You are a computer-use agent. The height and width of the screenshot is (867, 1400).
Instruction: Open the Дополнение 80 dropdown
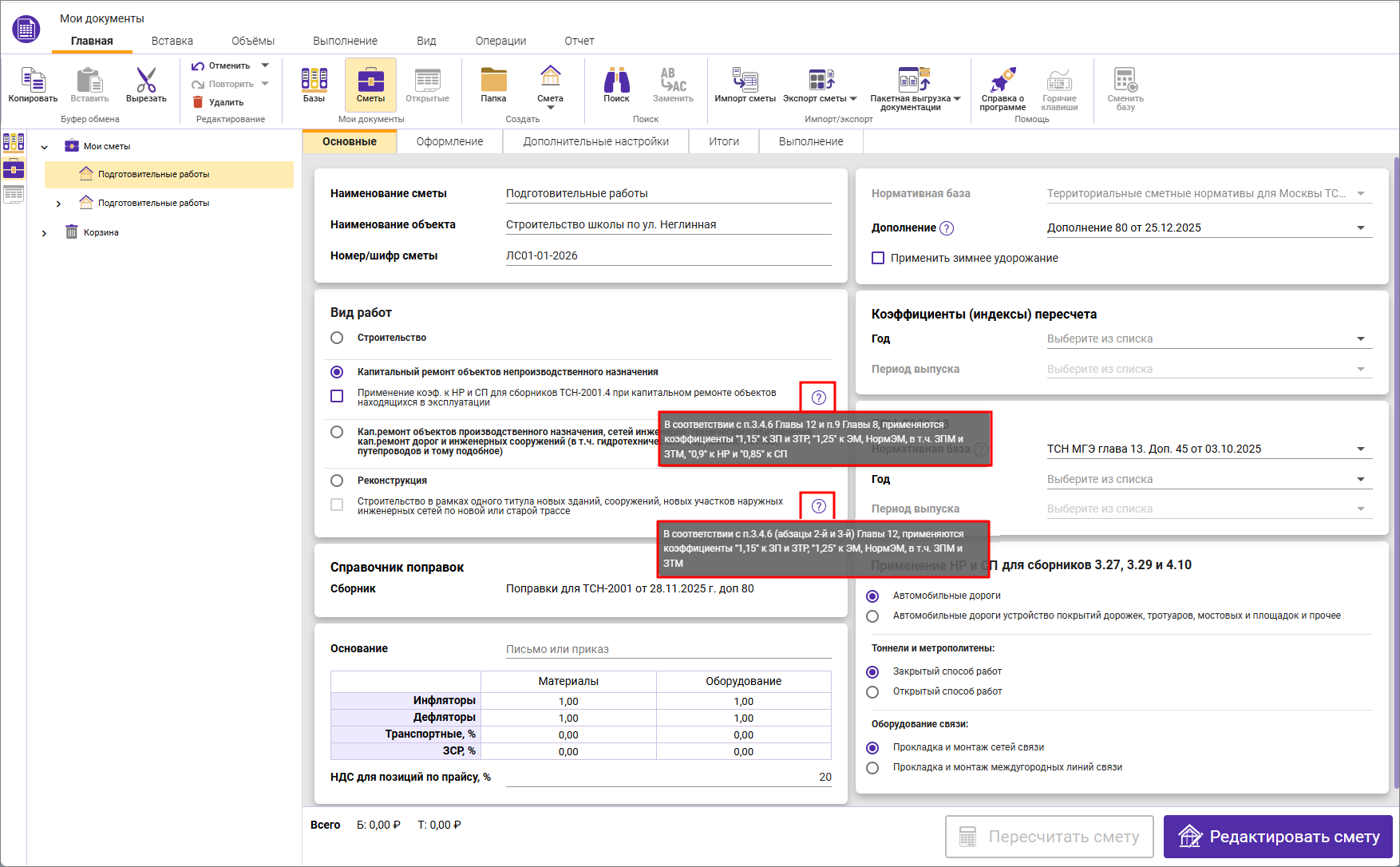(x=1361, y=228)
